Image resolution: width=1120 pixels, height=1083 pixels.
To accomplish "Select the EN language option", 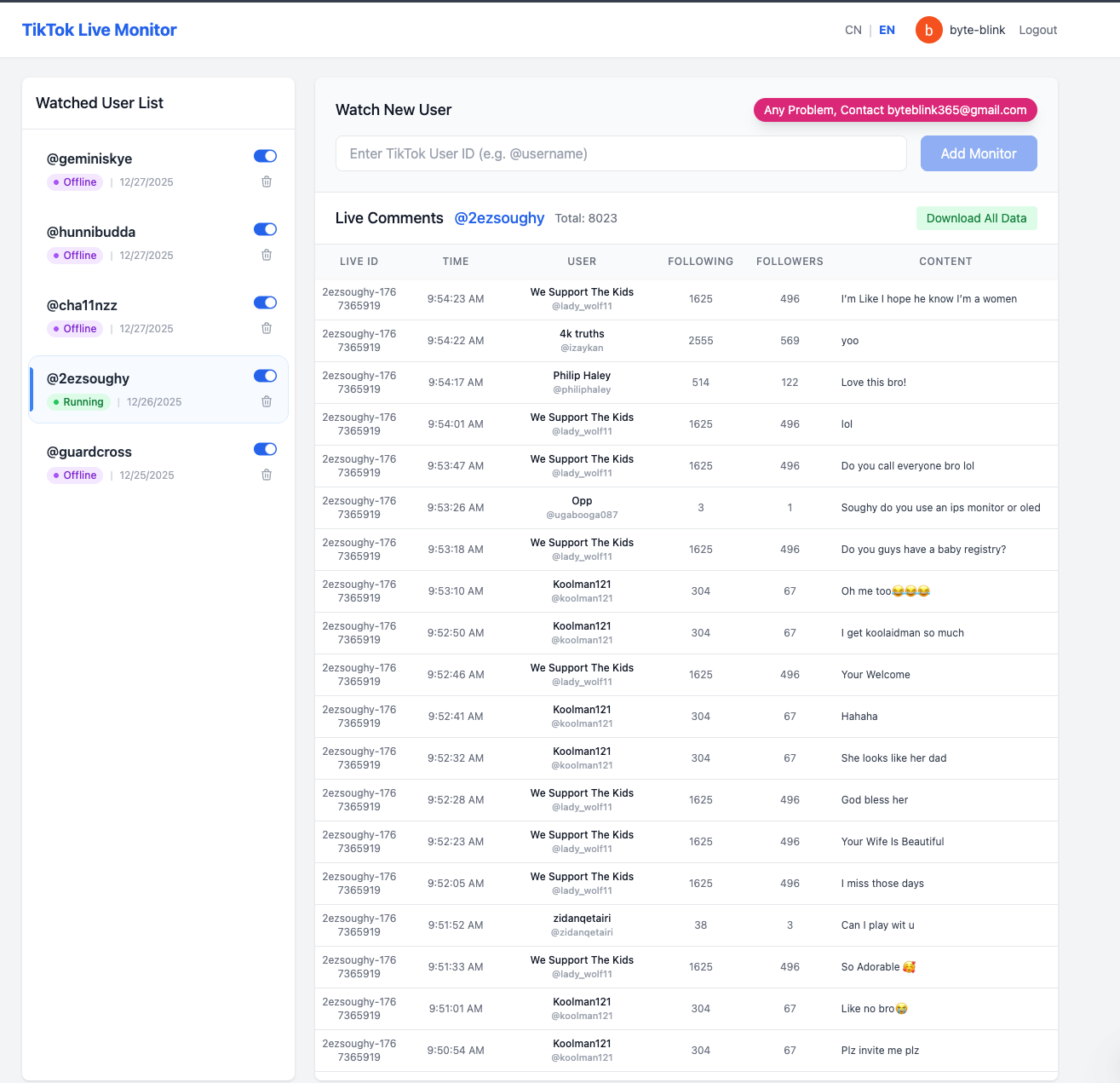I will click(887, 30).
